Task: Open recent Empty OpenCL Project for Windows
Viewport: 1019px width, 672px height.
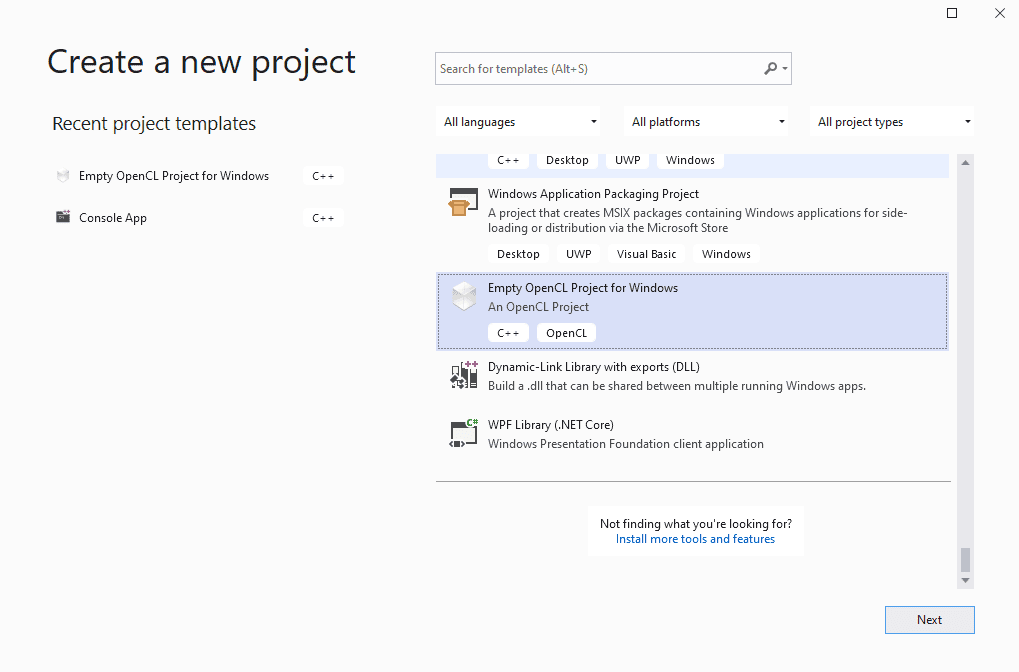Action: (x=174, y=175)
